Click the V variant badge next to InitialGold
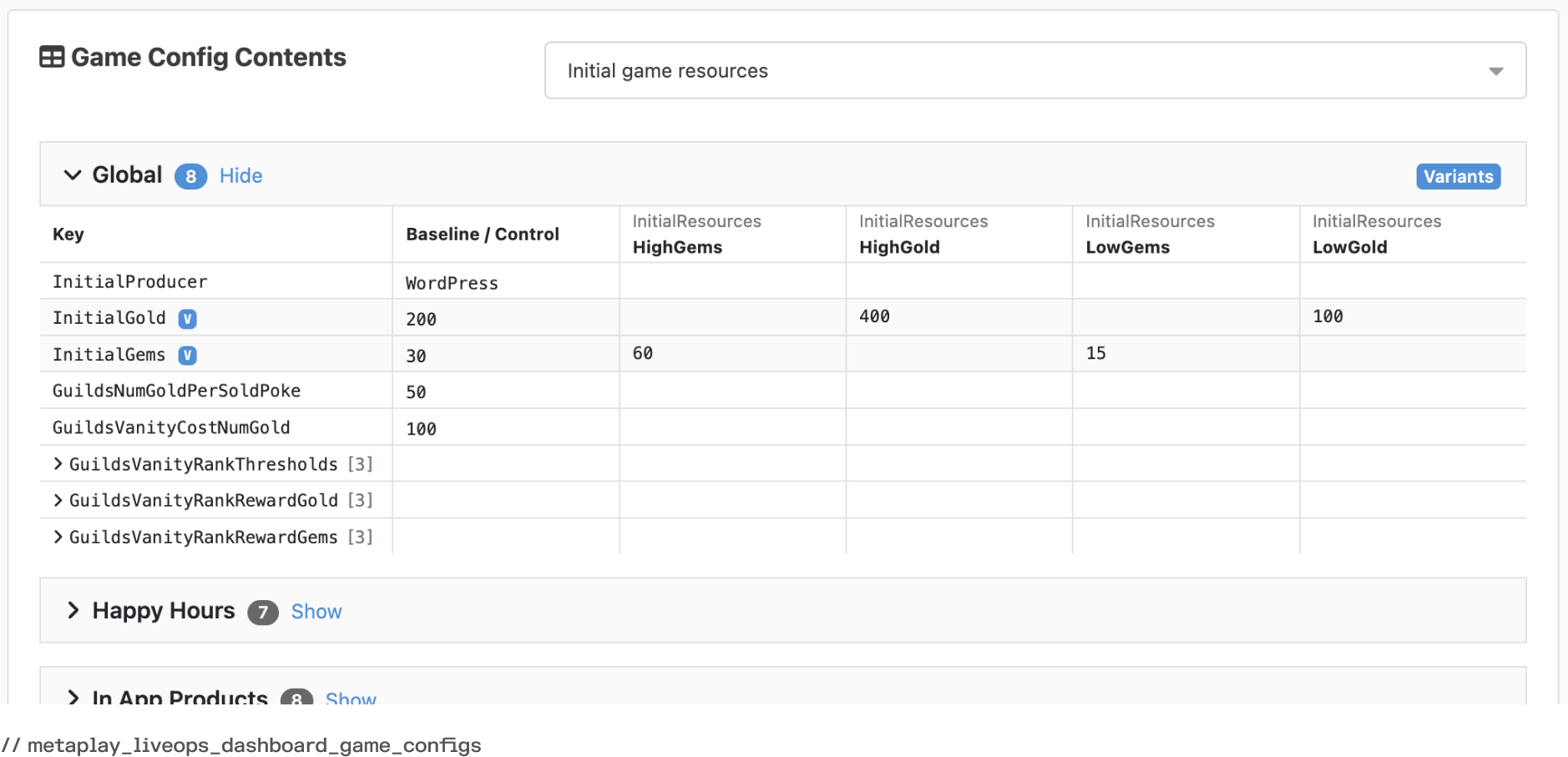 188,318
